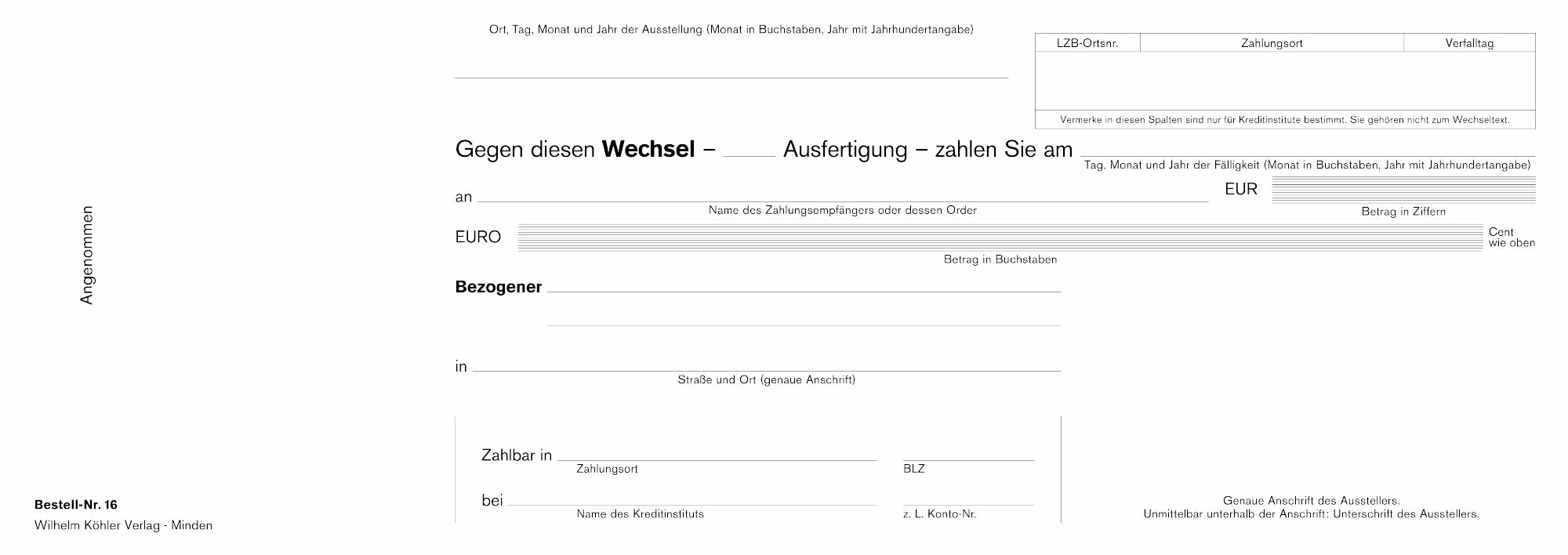This screenshot has height=555, width=1568.
Task: Click the 'Bezogener' bold label
Action: click(499, 287)
